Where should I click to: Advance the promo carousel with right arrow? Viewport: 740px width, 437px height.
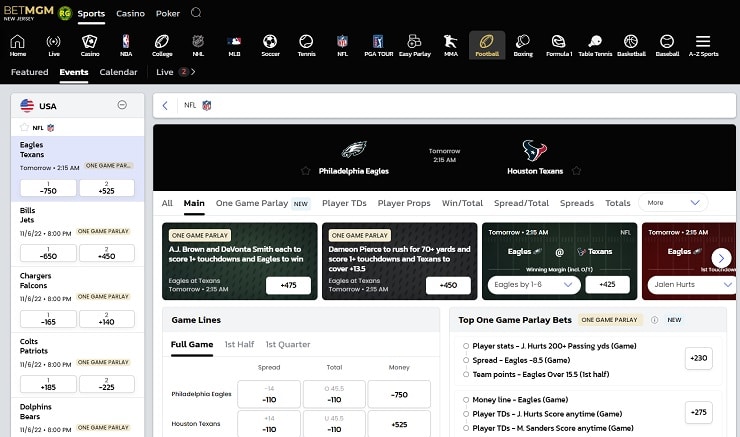pyautogui.click(x=721, y=258)
